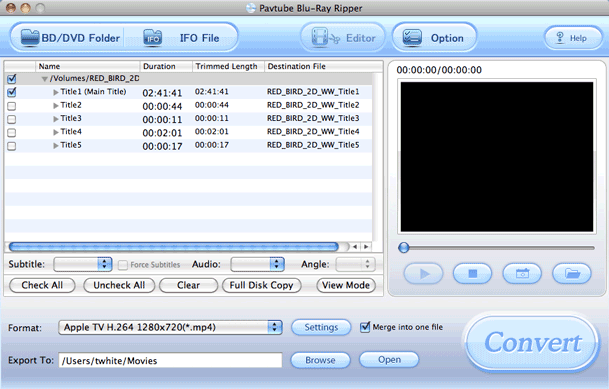Screen dimensions: 609x389
Task: Take a snapshot with the camera icon
Action: (x=522, y=274)
